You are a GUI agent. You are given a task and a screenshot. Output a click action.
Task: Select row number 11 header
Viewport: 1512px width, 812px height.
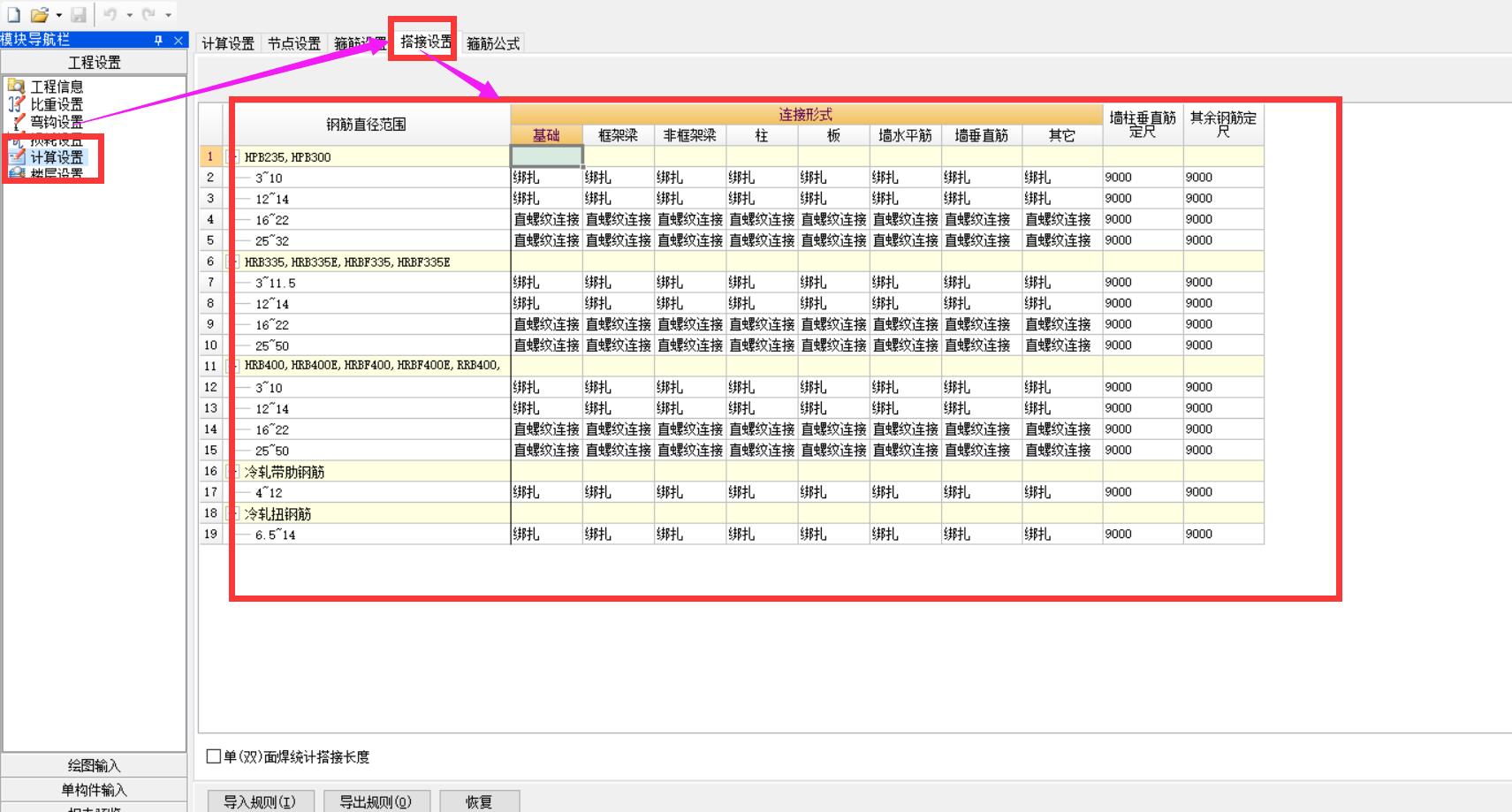[210, 366]
